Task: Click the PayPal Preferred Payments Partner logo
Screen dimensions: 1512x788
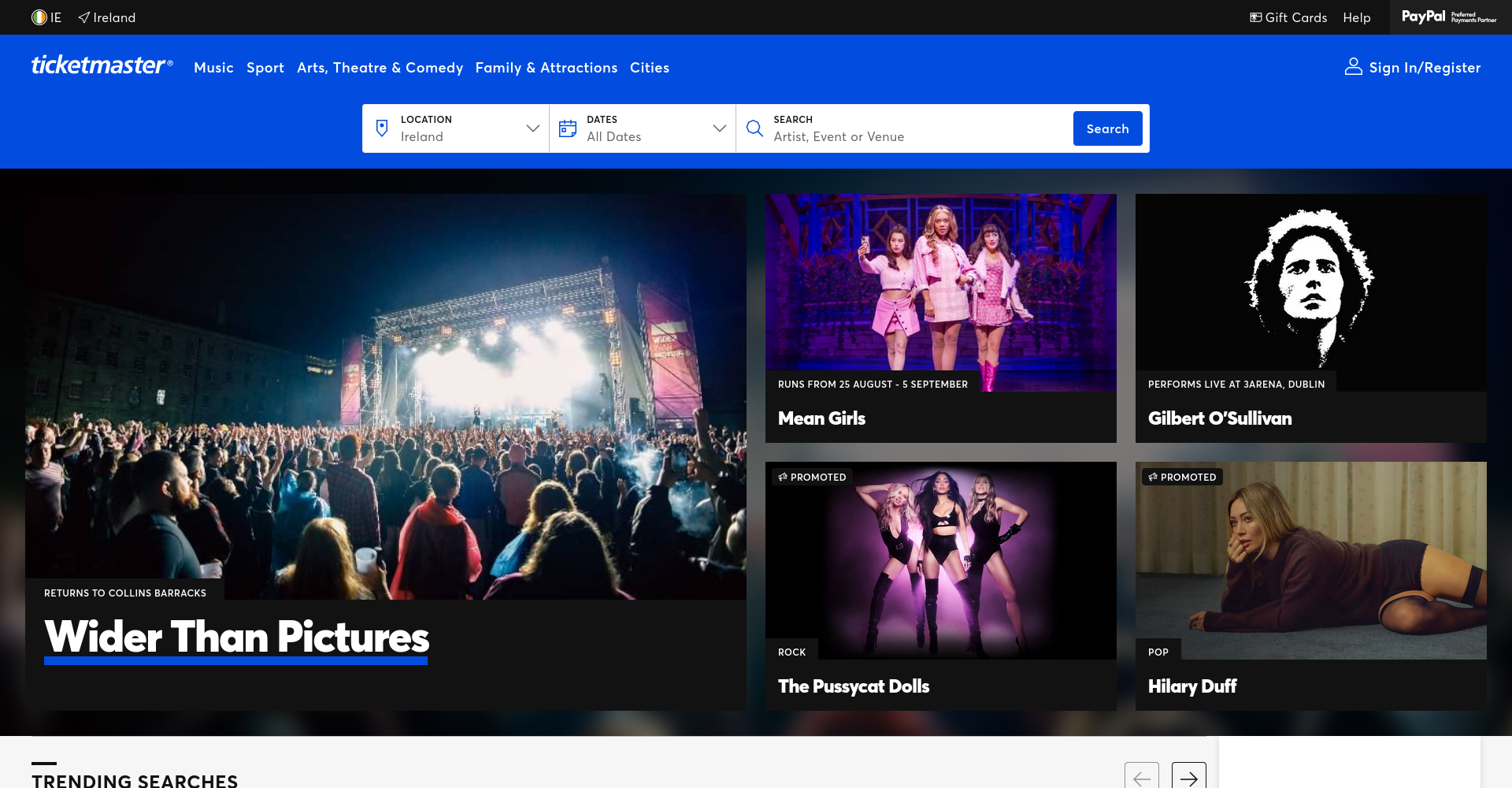Action: [1449, 17]
